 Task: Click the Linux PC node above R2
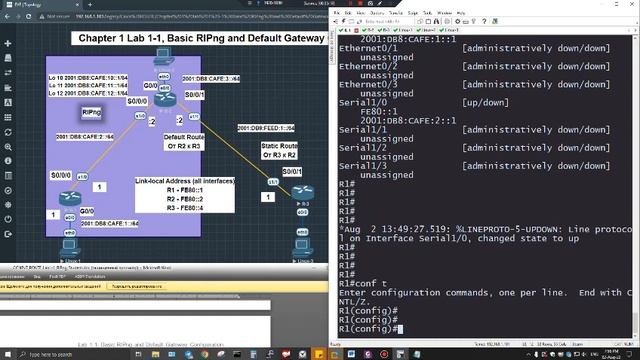point(163,56)
